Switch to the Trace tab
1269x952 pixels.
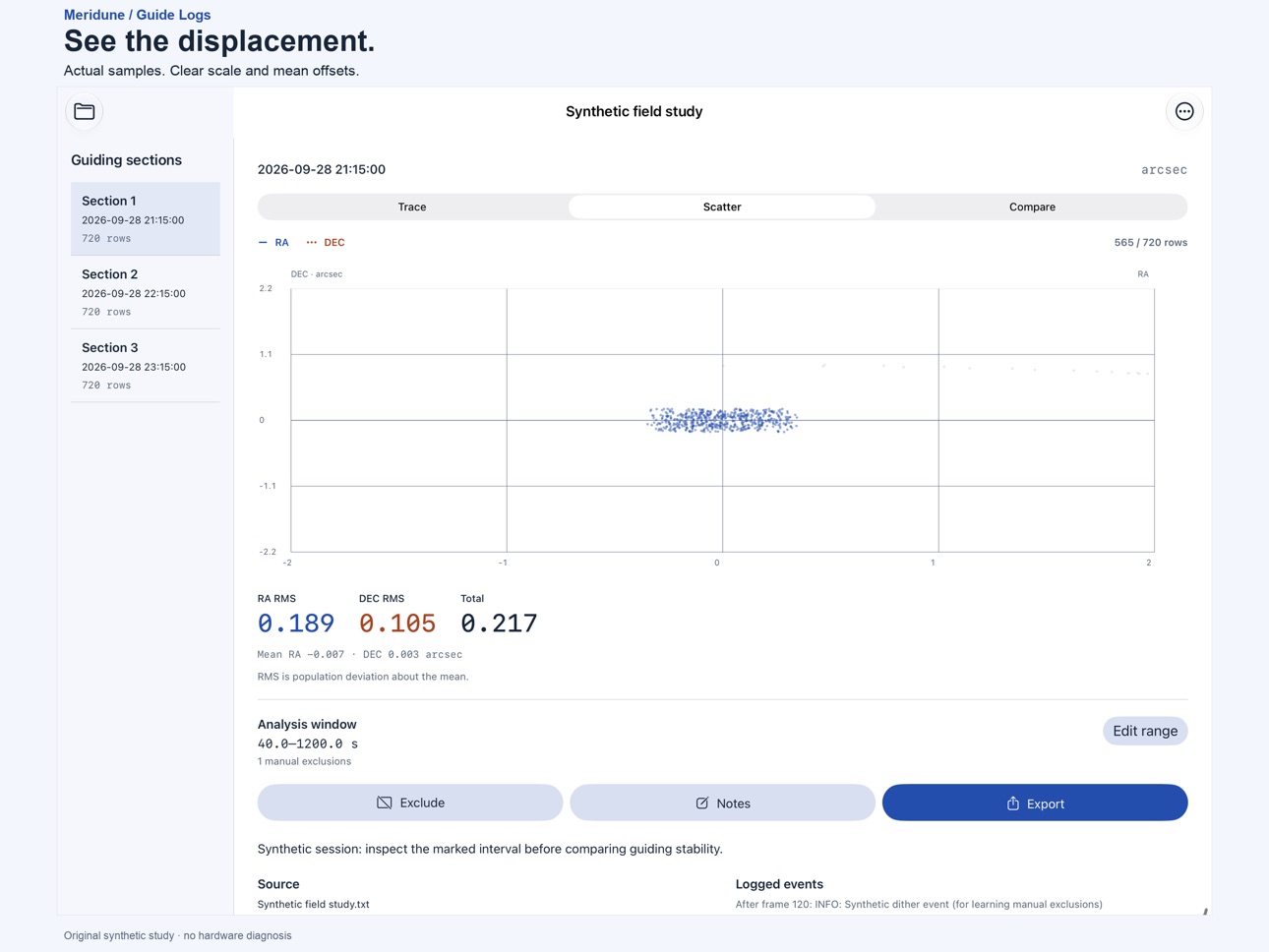pyautogui.click(x=412, y=207)
